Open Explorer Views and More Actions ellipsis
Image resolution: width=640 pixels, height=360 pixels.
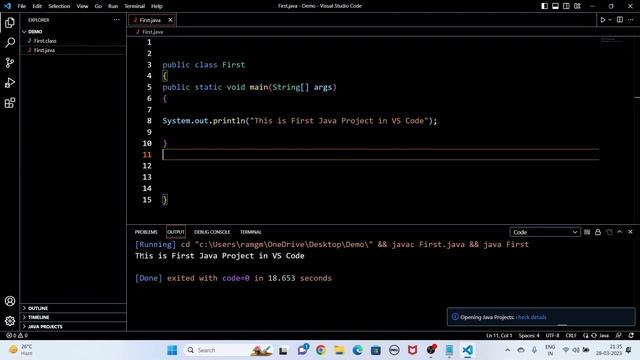(117, 20)
